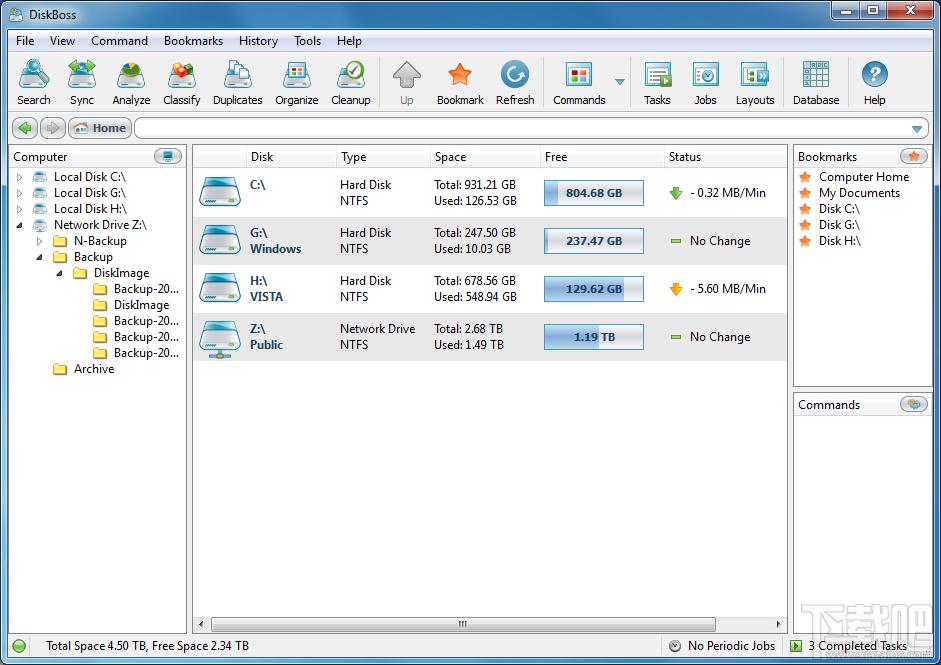Launch the Analyze disk tool
The image size is (941, 665).
tap(131, 82)
